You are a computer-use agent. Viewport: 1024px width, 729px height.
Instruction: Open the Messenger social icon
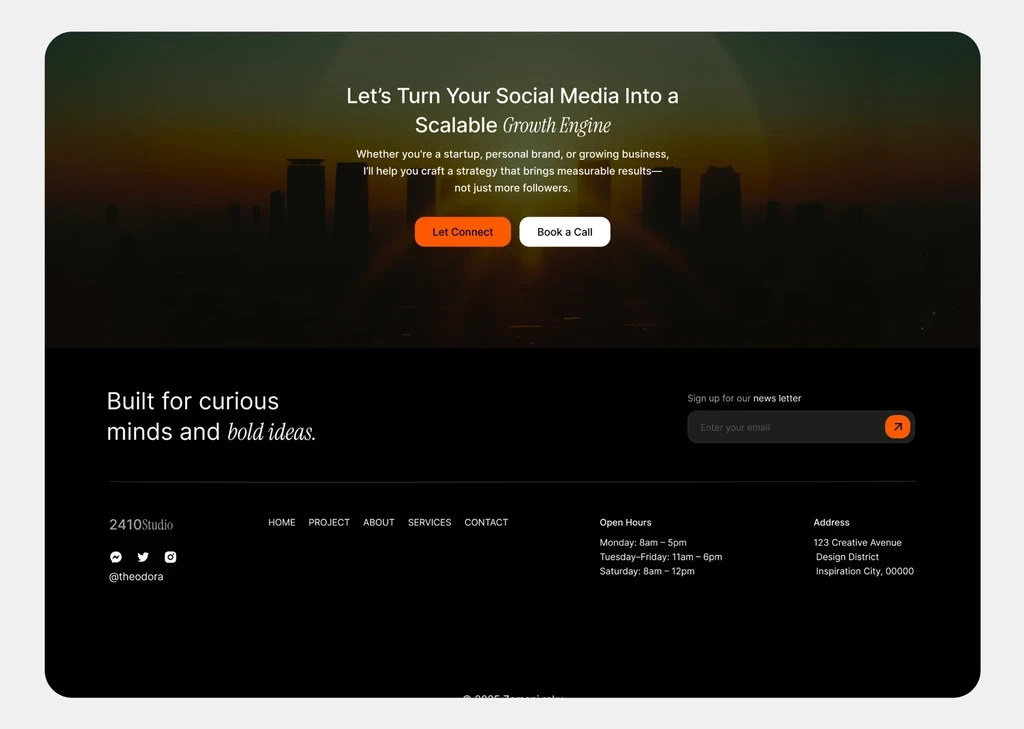click(116, 557)
